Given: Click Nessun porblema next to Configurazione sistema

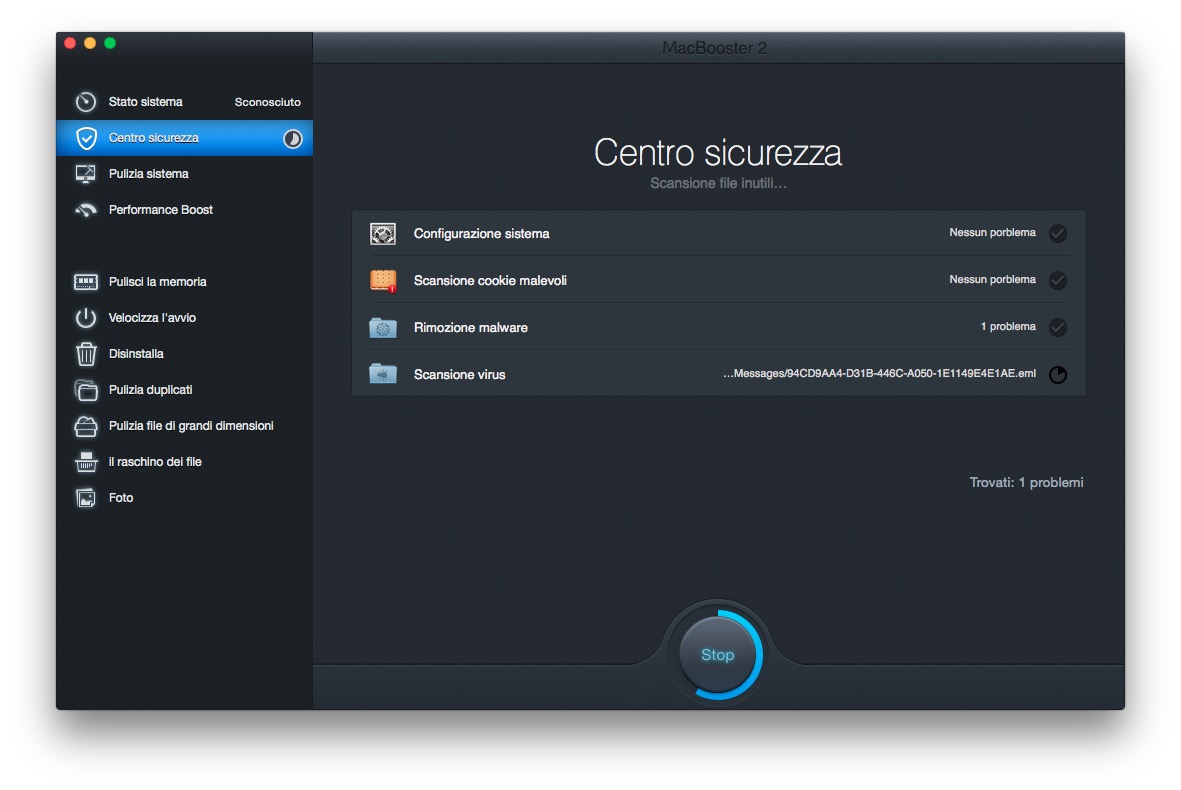Looking at the screenshot, I should 992,233.
